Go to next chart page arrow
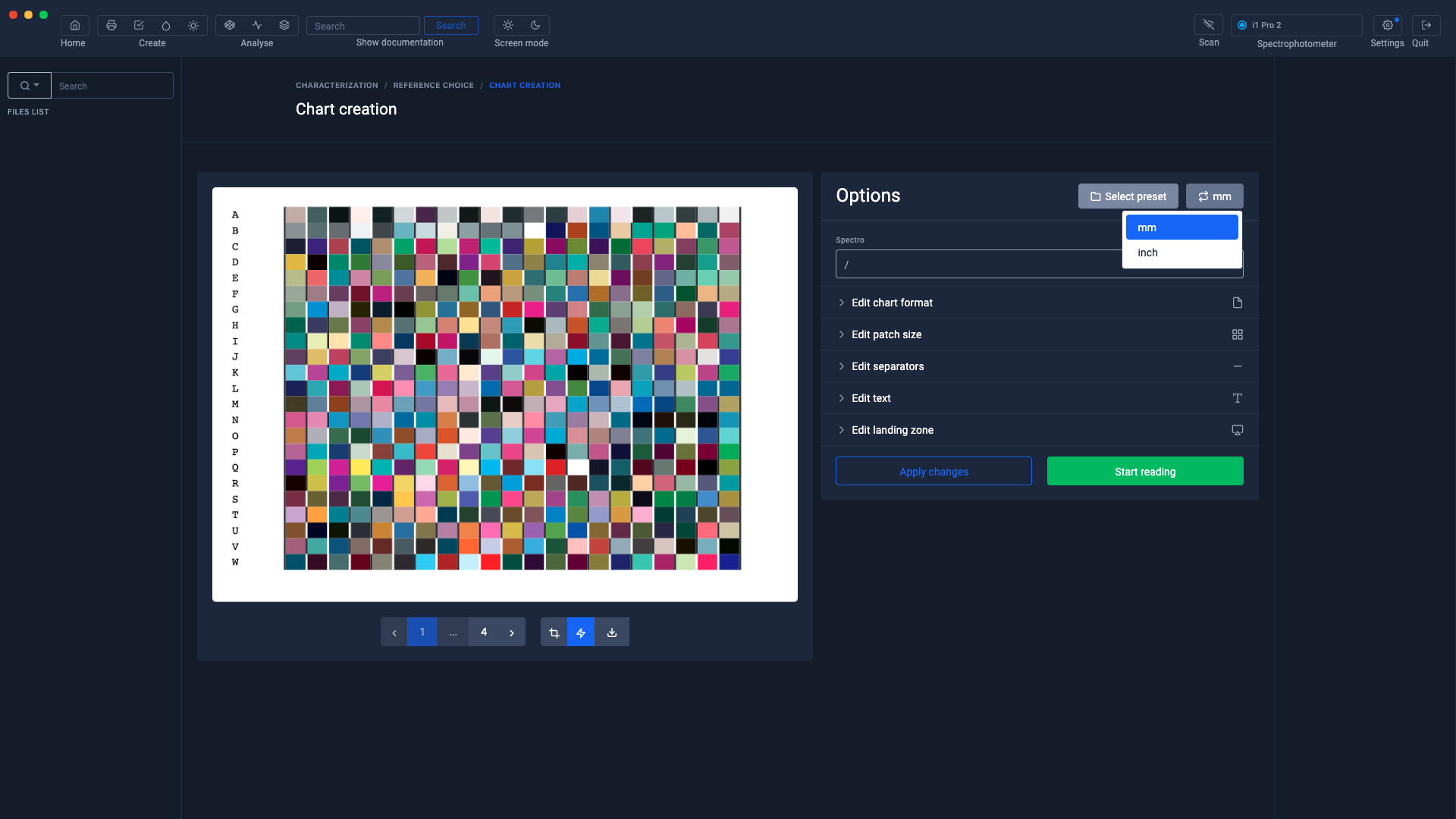This screenshot has height=819, width=1456. click(512, 632)
